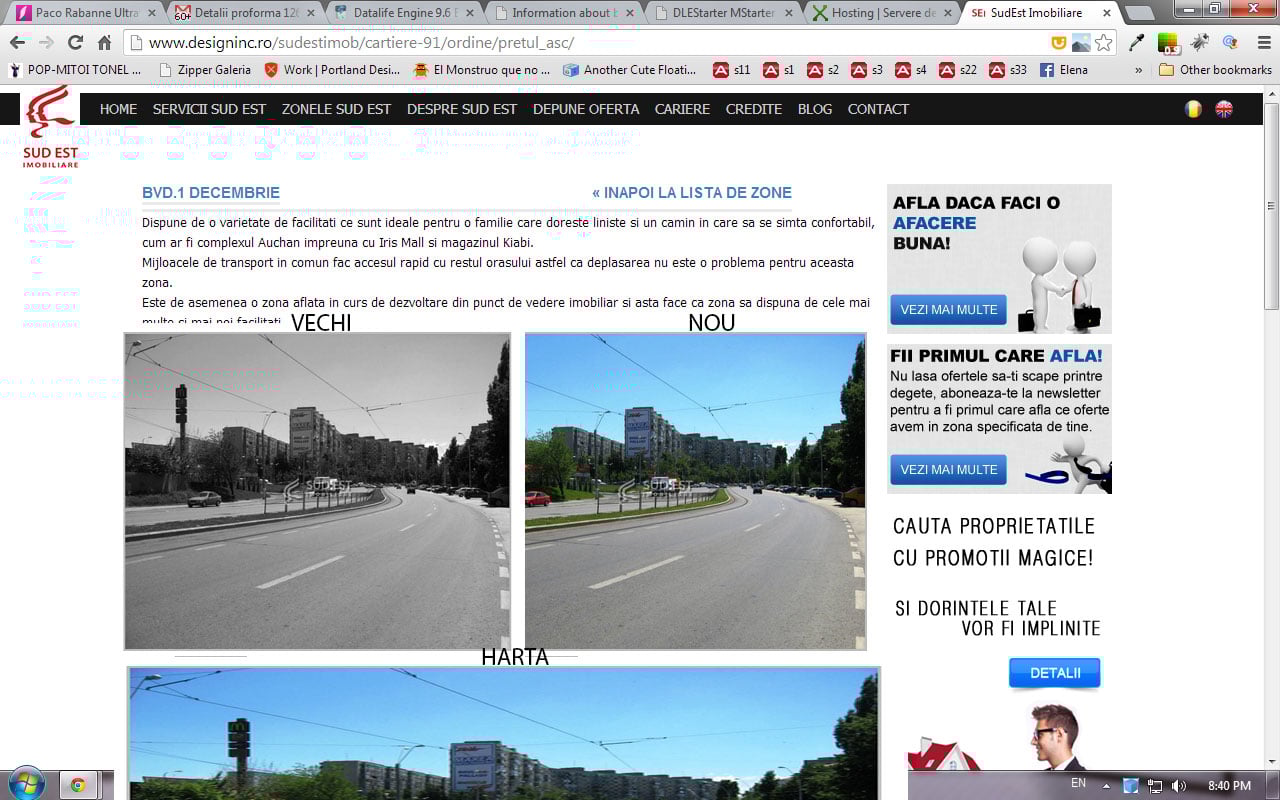
Task: Switch to Paco Rabanne Ultra tab
Action: [87, 13]
